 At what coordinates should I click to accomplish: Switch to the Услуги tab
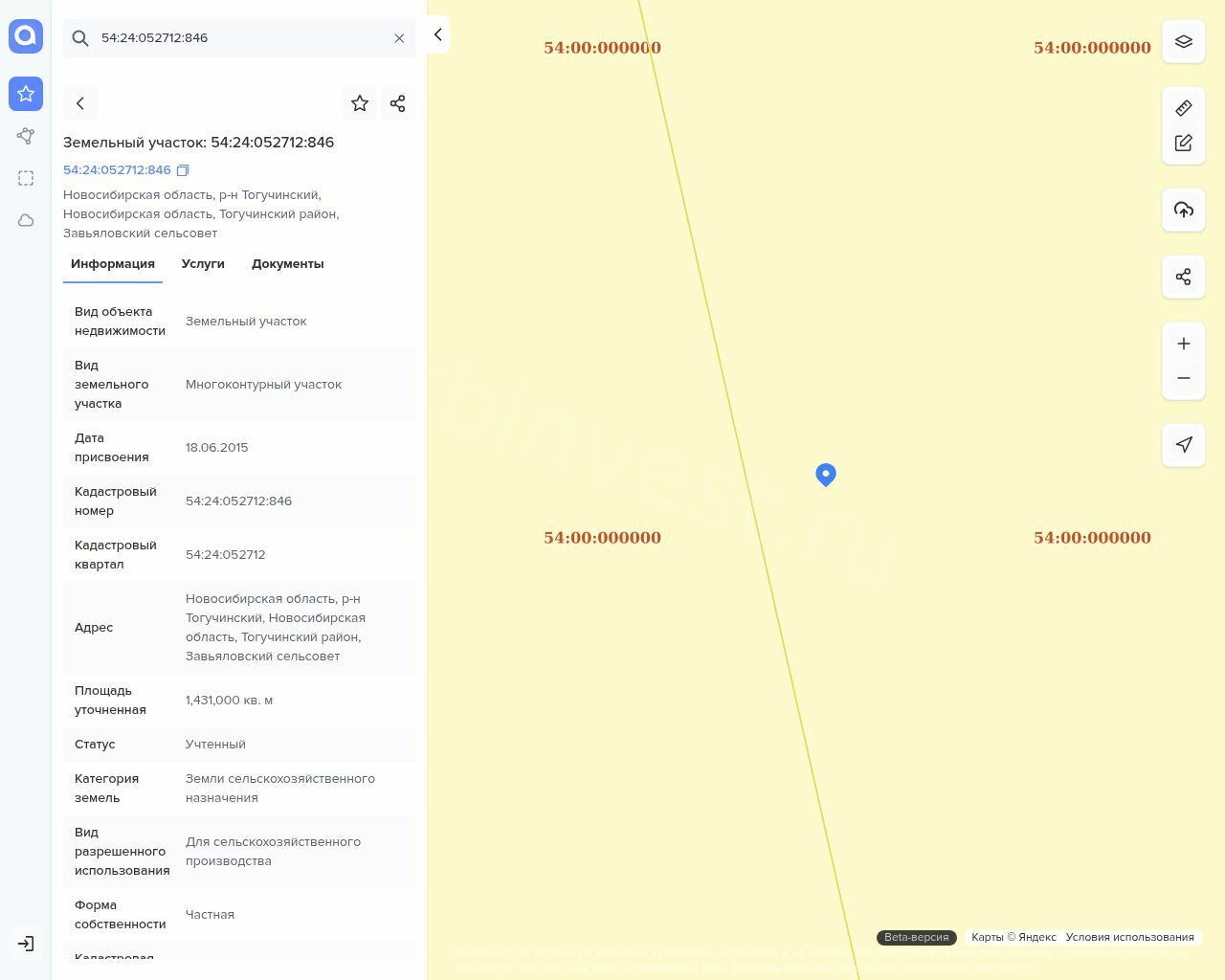click(203, 264)
